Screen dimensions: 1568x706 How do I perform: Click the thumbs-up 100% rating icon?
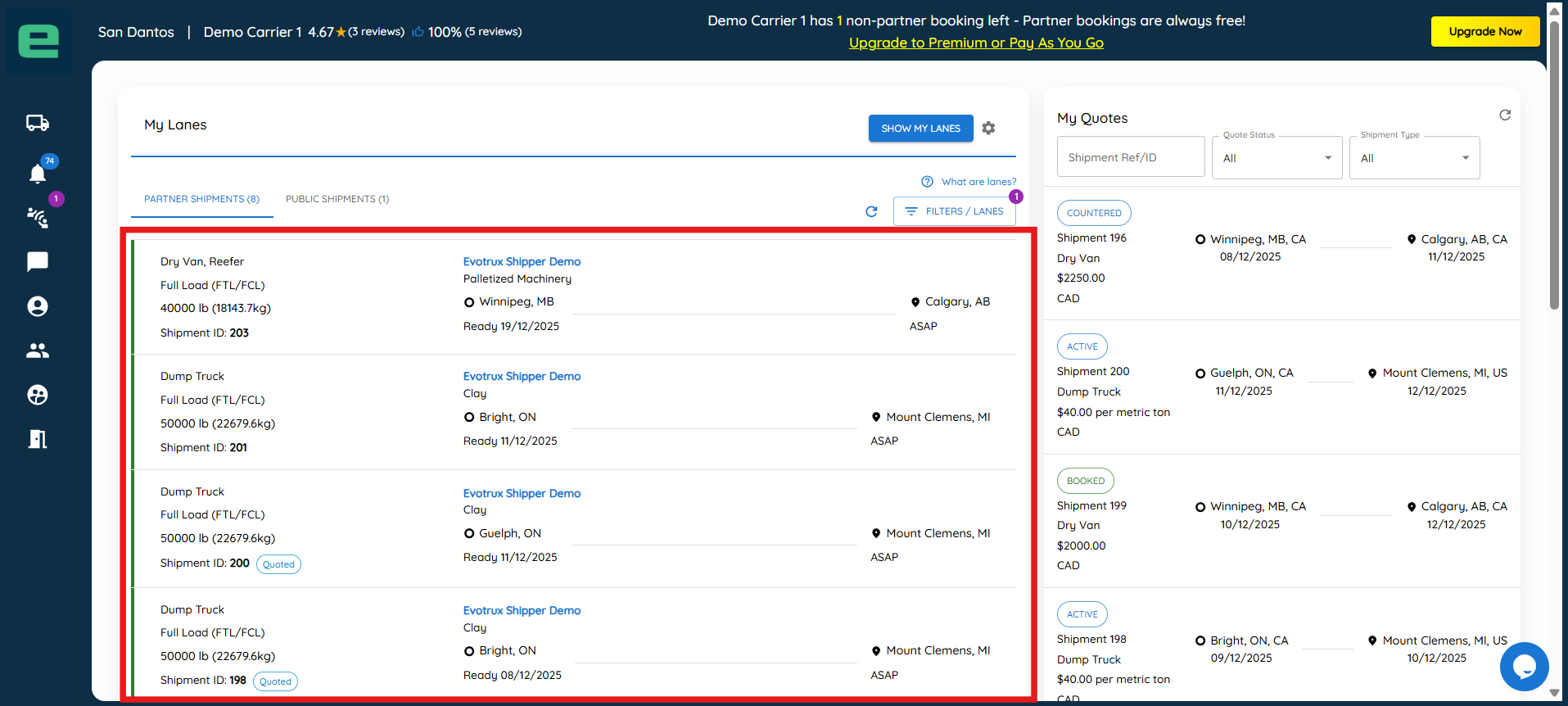[x=418, y=32]
